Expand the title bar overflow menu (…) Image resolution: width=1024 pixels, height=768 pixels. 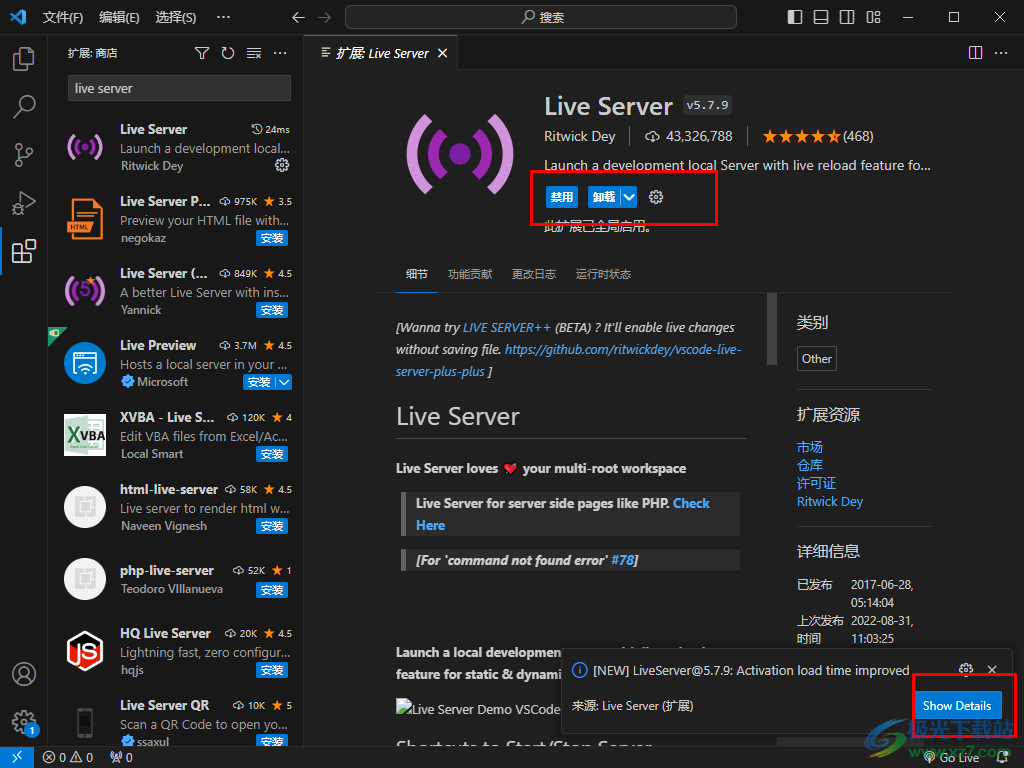223,17
